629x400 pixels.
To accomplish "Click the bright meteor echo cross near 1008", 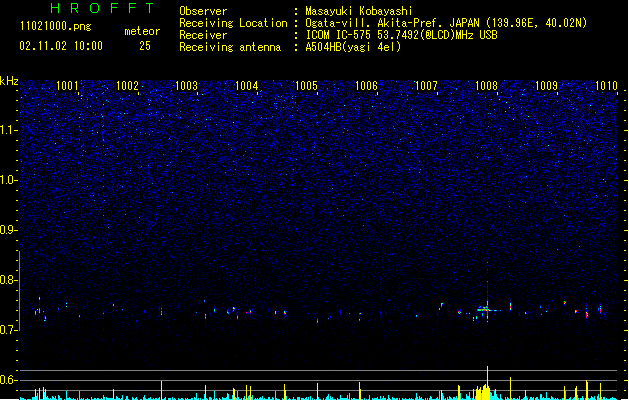I will tap(487, 310).
